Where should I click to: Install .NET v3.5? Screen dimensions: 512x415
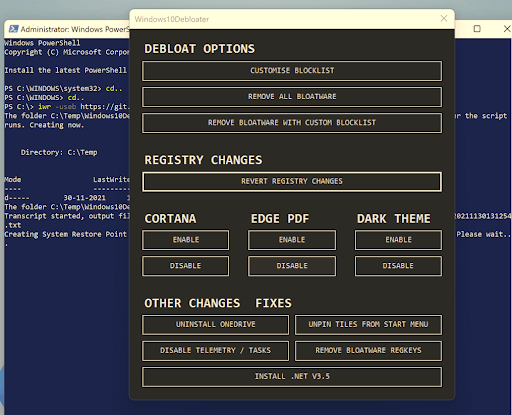point(292,377)
